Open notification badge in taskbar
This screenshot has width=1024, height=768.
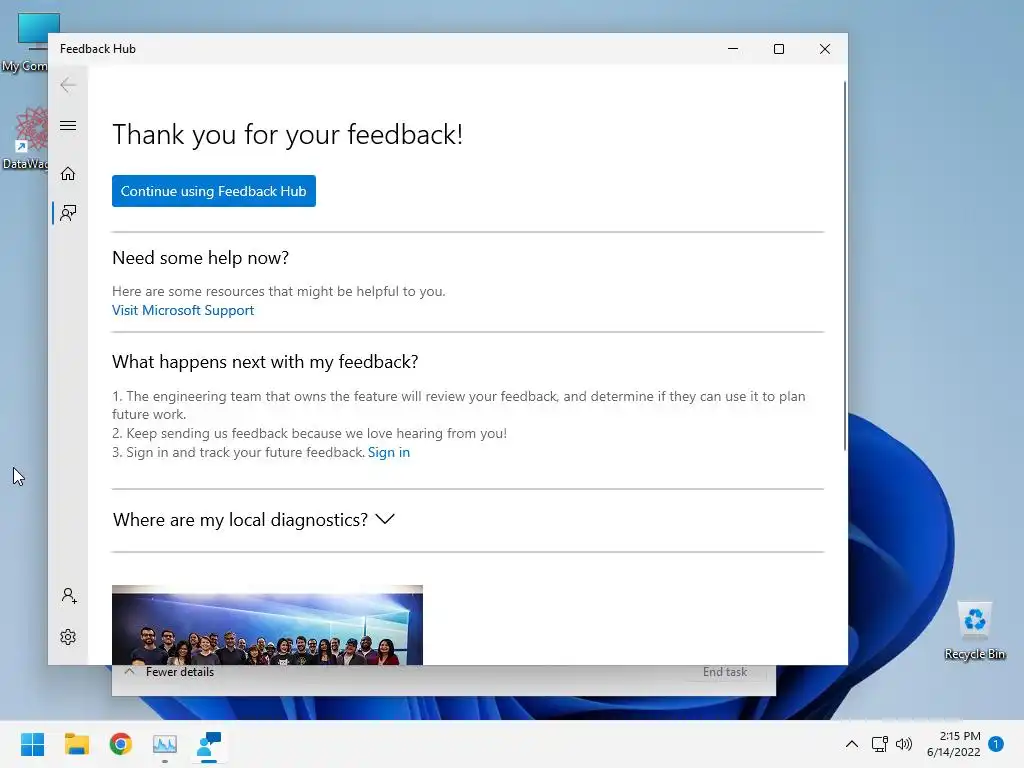click(996, 744)
